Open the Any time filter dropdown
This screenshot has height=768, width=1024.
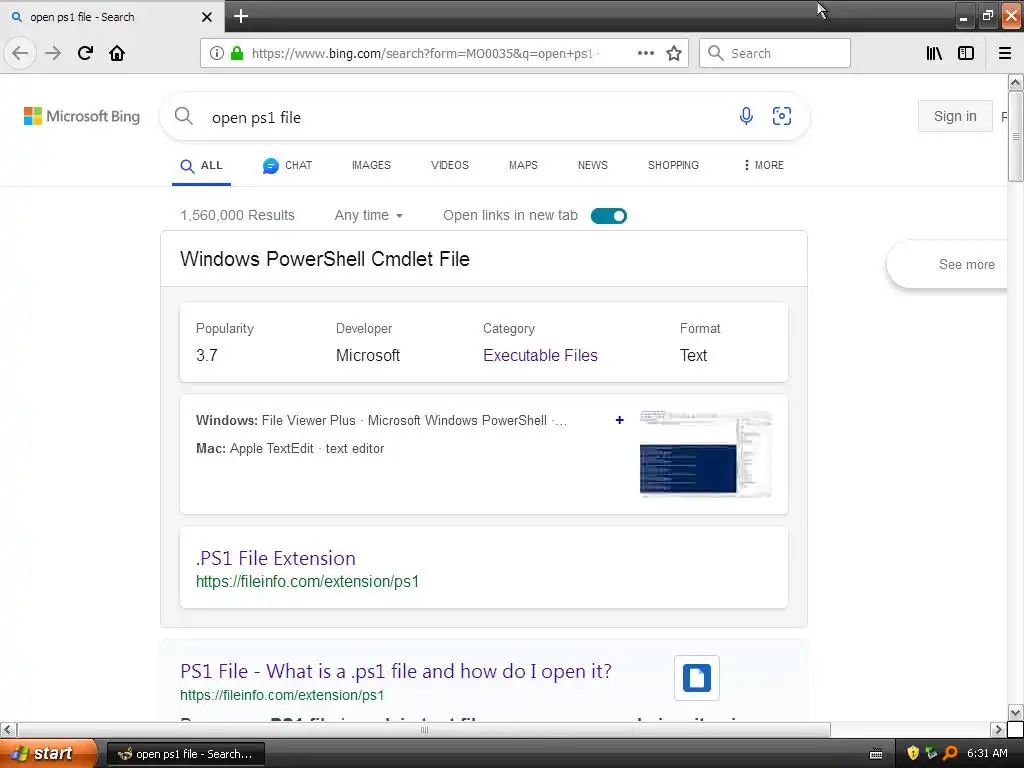coord(368,216)
